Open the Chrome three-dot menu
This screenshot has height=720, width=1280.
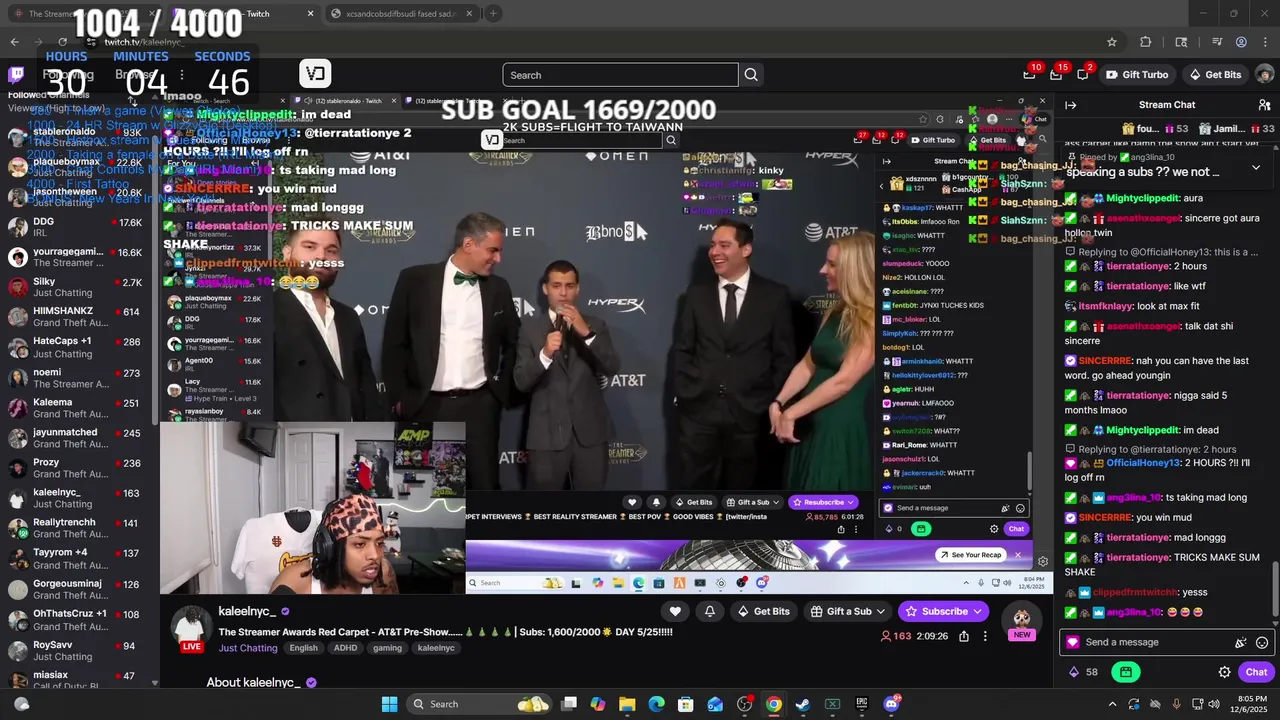[x=1264, y=42]
